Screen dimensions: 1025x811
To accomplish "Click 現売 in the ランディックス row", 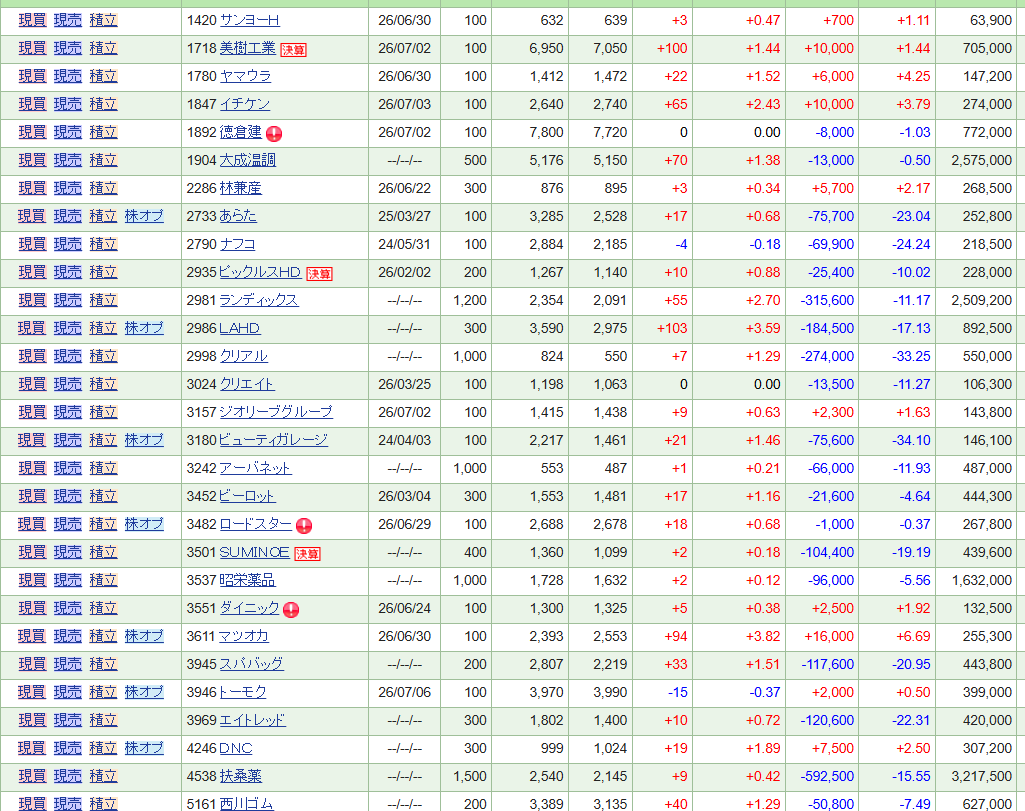I will (x=67, y=301).
